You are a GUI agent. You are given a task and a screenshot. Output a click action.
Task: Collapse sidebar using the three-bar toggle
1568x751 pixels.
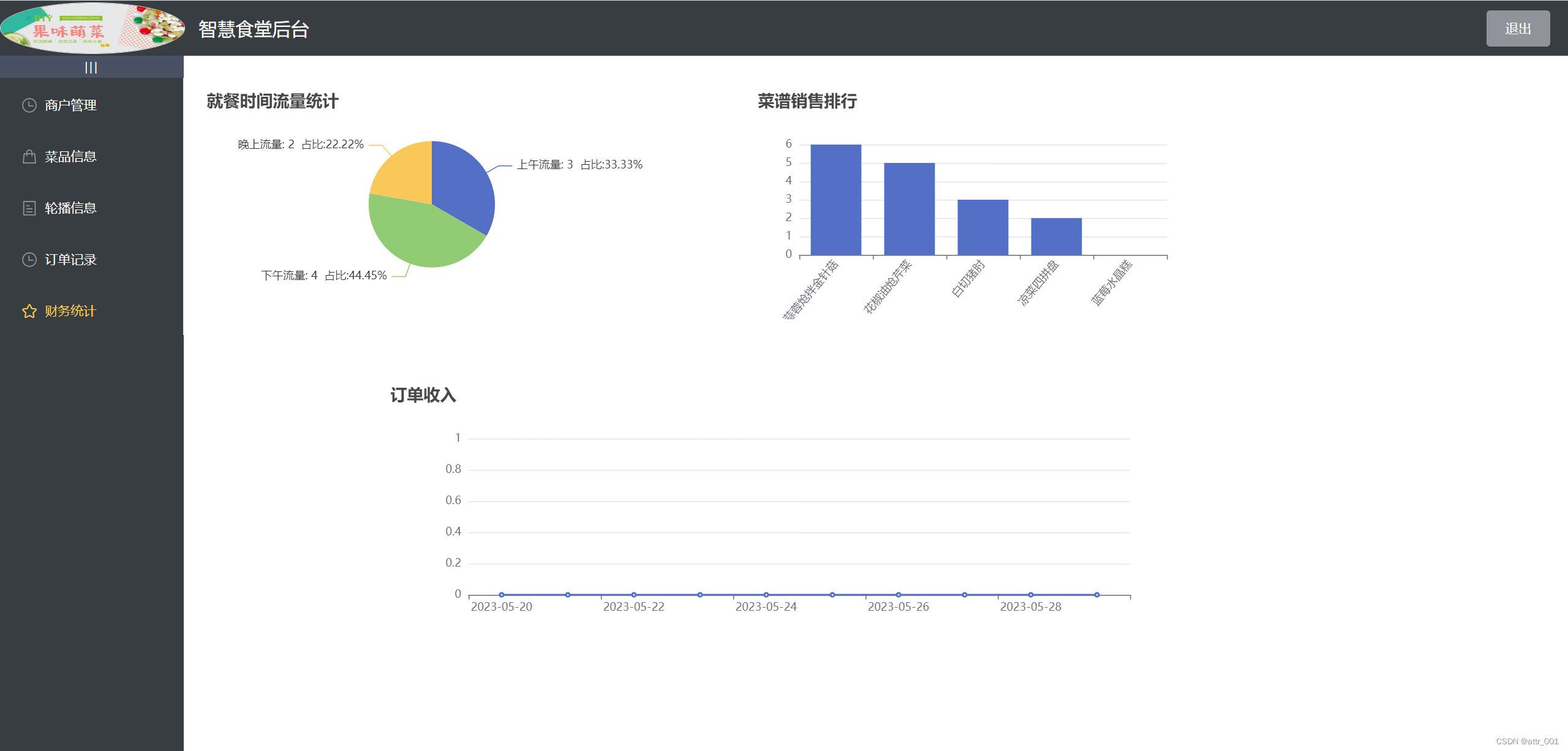click(91, 67)
